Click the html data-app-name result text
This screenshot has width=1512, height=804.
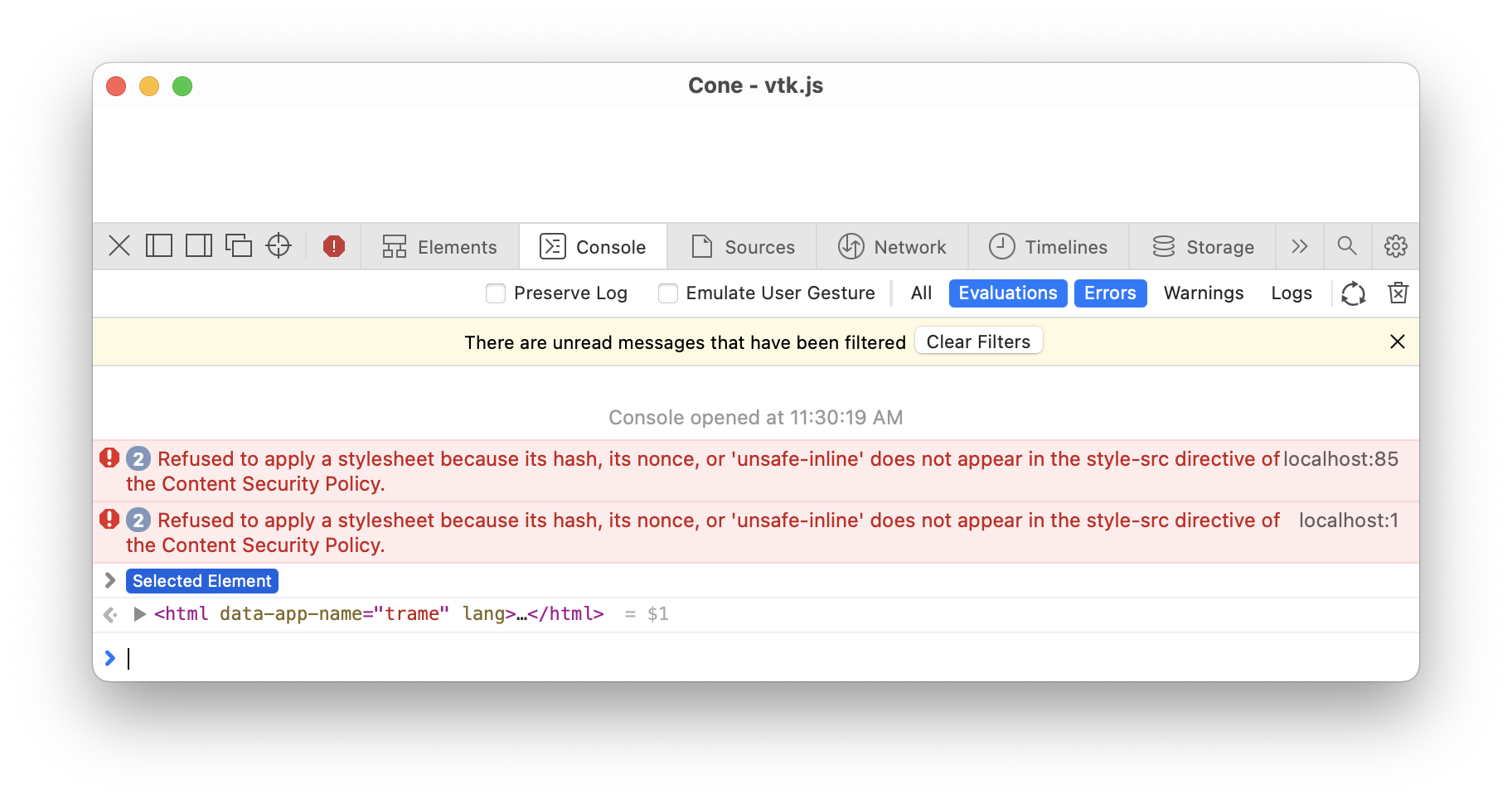tap(379, 614)
